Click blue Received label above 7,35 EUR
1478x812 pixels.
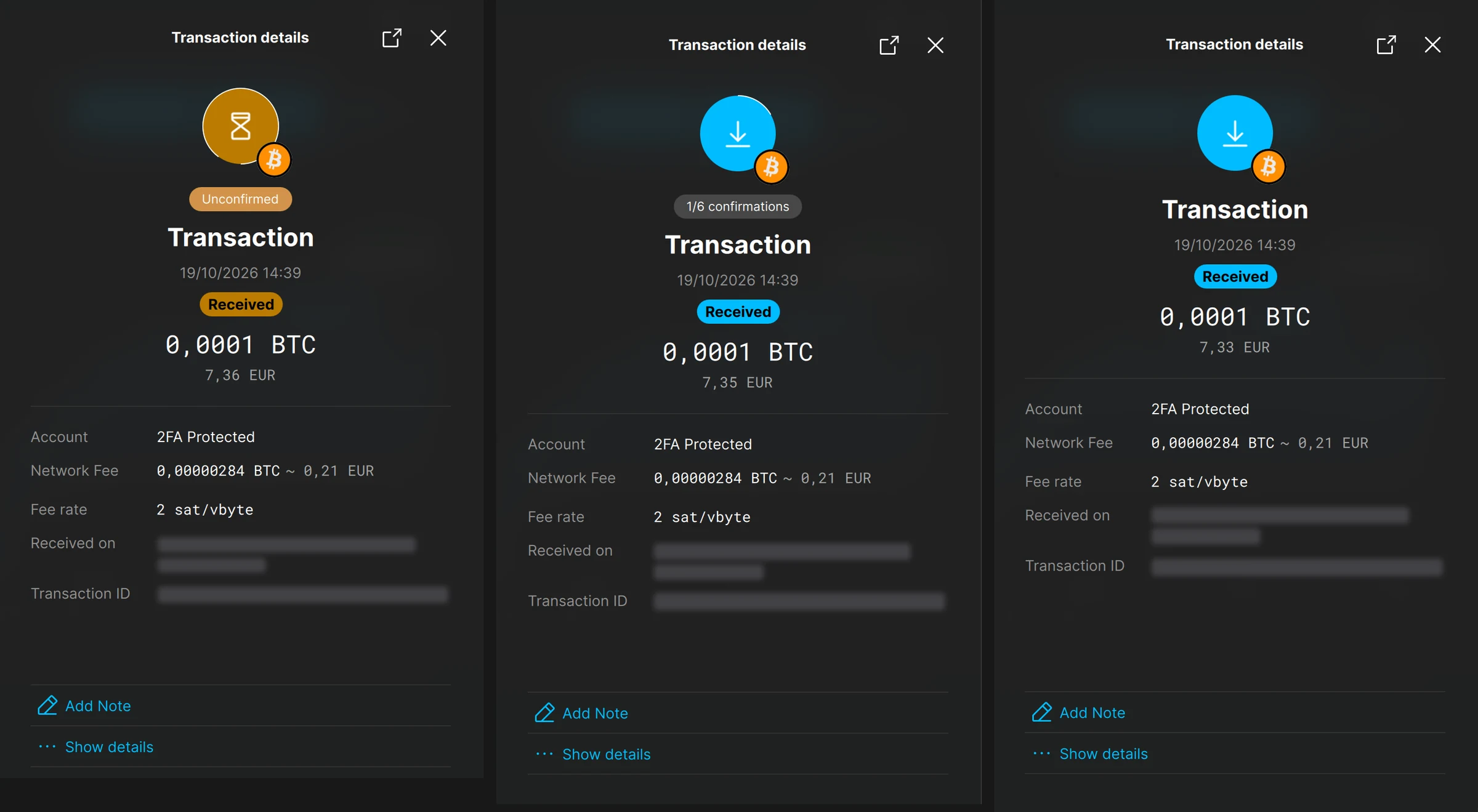click(x=738, y=312)
